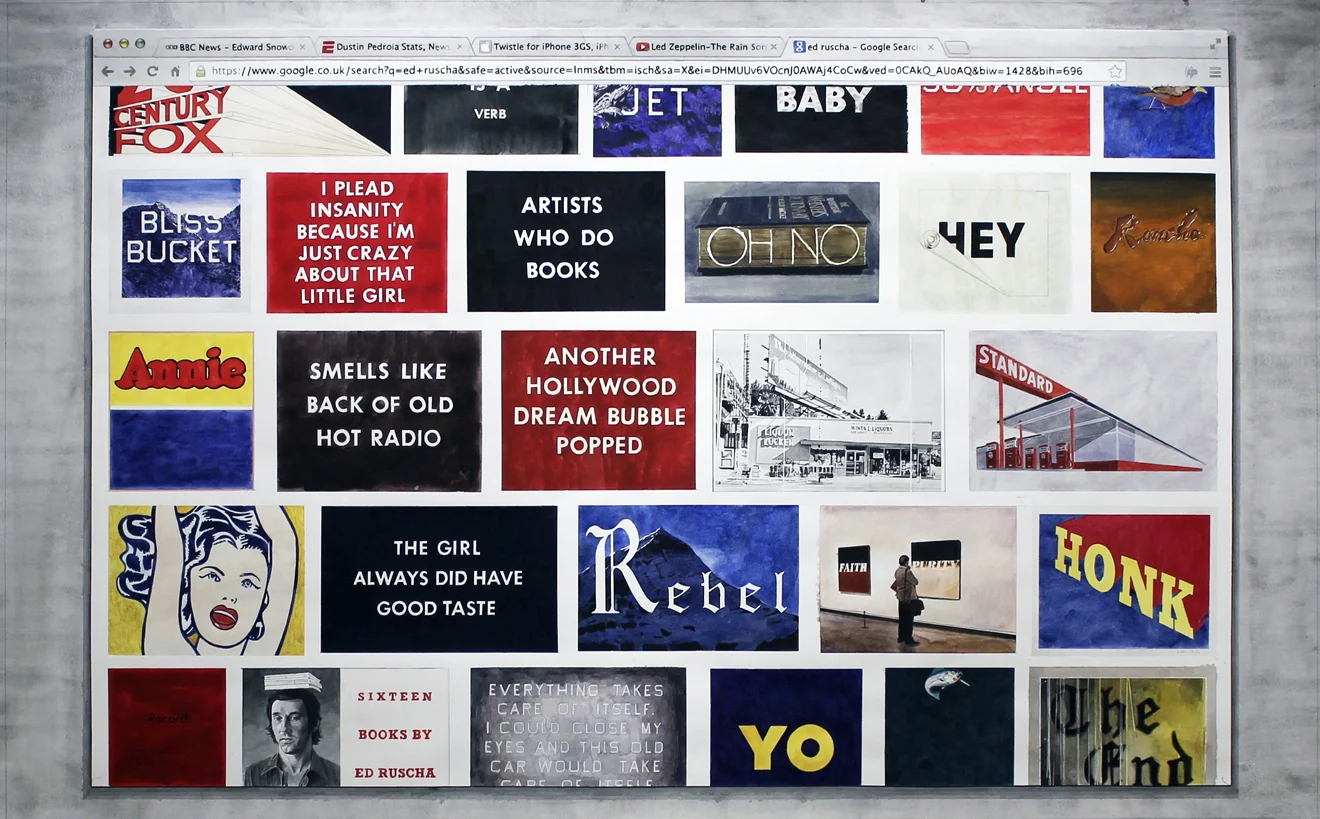The width and height of the screenshot is (1320, 819).
Task: Click the google.co.uk address bar URL
Action: click(x=646, y=71)
